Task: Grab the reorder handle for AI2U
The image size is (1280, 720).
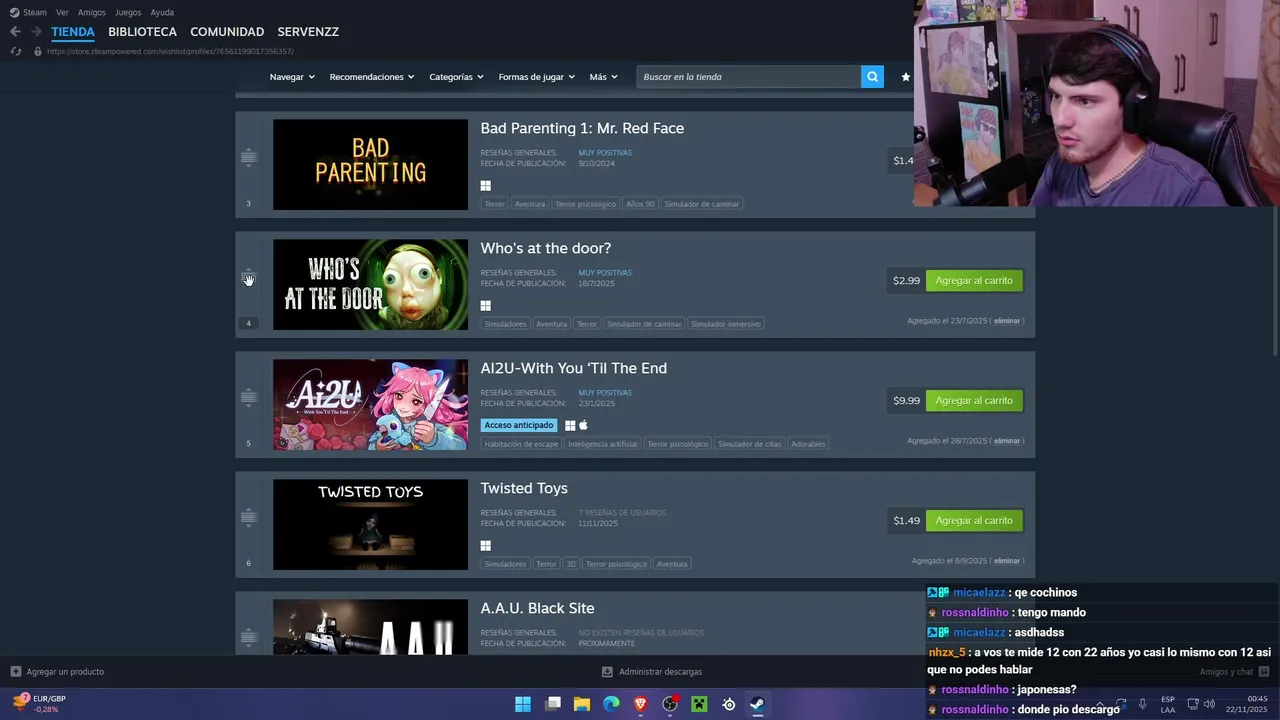Action: click(248, 397)
